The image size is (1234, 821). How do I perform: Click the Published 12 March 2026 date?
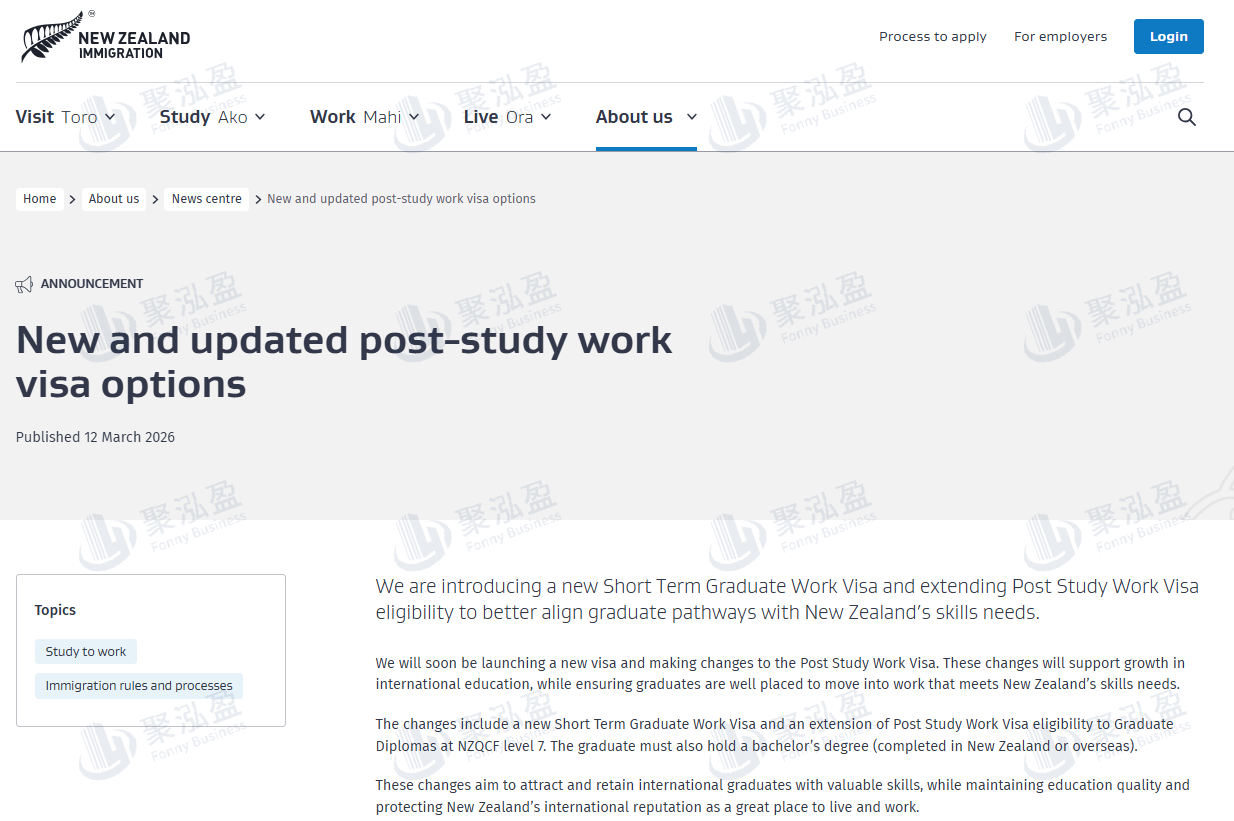tap(95, 437)
